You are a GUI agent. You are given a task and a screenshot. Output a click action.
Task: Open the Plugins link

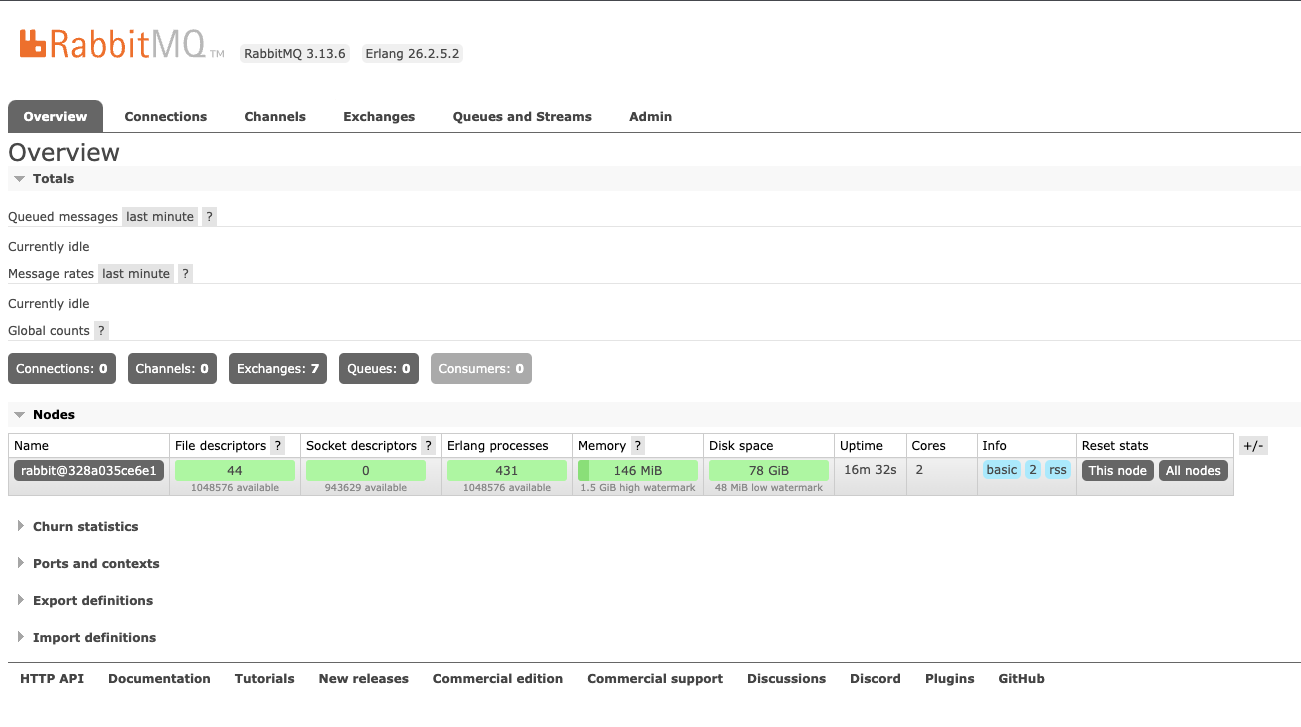point(950,679)
